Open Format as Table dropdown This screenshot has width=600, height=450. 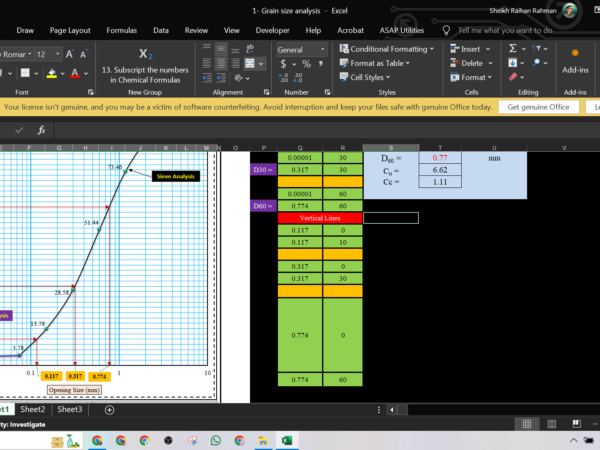pos(375,63)
